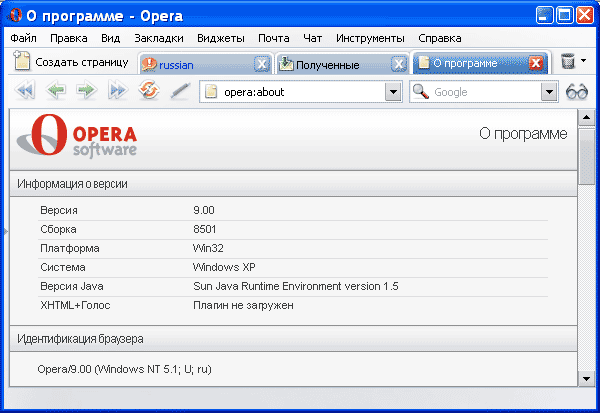Image resolution: width=600 pixels, height=413 pixels.
Task: Open the closed tabs trash can
Action: 568,61
